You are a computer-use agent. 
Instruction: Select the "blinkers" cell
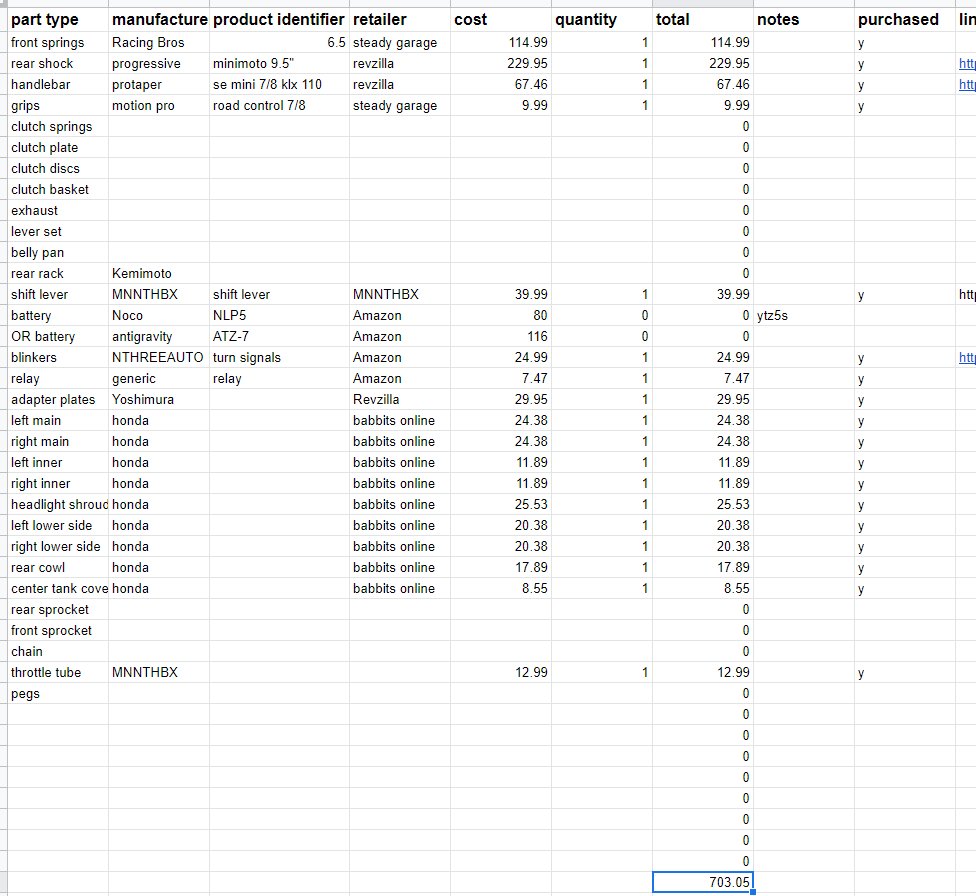(x=58, y=357)
